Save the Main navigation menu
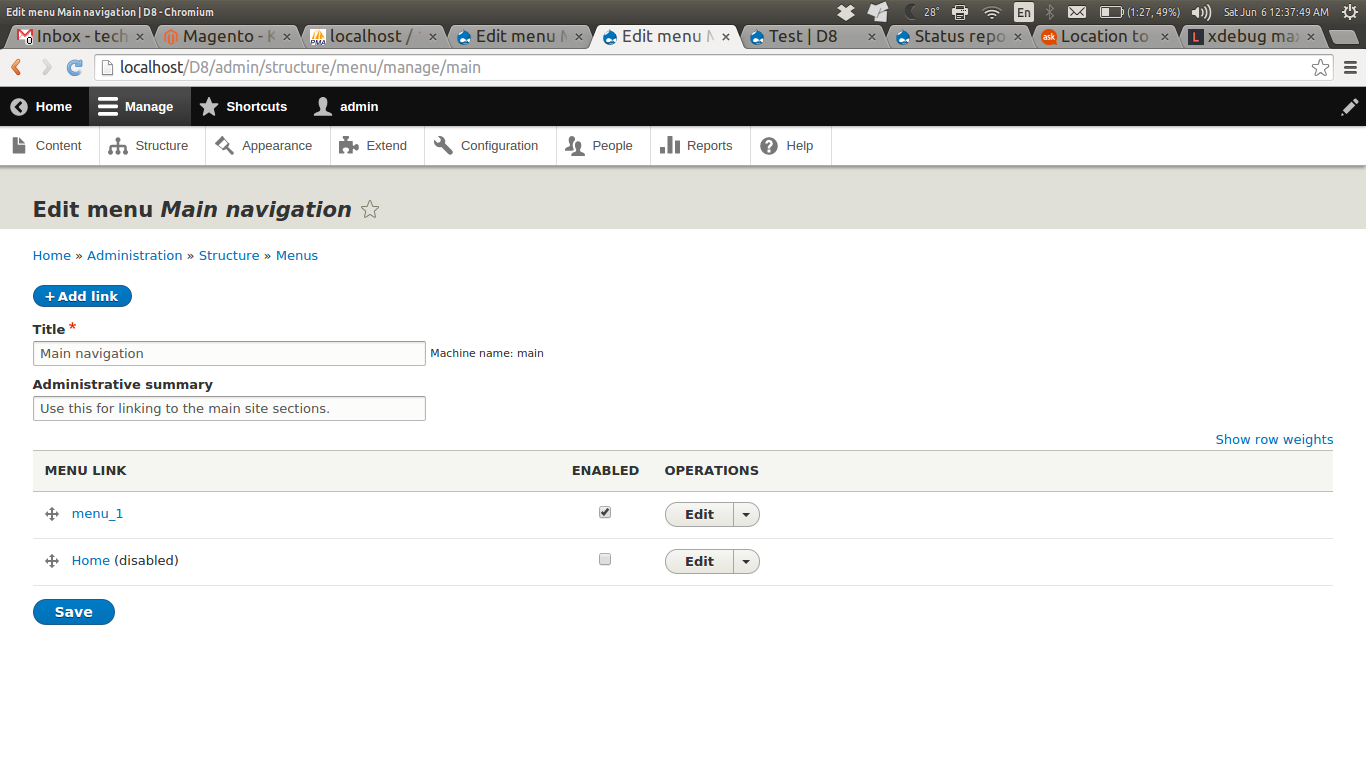 click(x=73, y=611)
